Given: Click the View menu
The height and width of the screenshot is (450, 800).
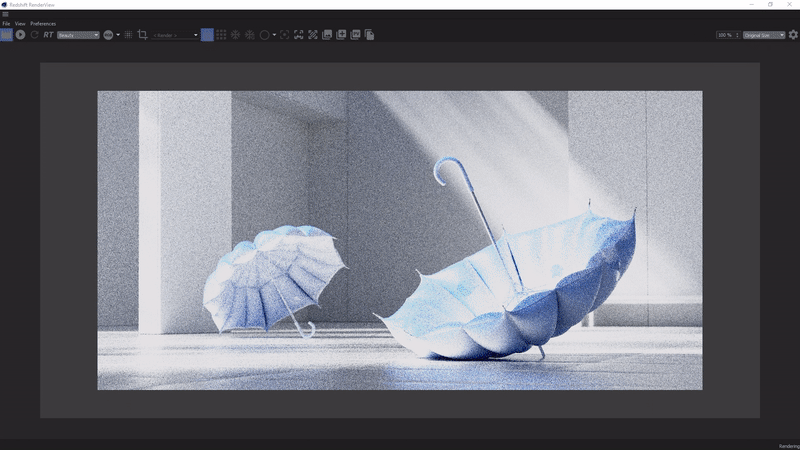Looking at the screenshot, I should click(x=20, y=23).
